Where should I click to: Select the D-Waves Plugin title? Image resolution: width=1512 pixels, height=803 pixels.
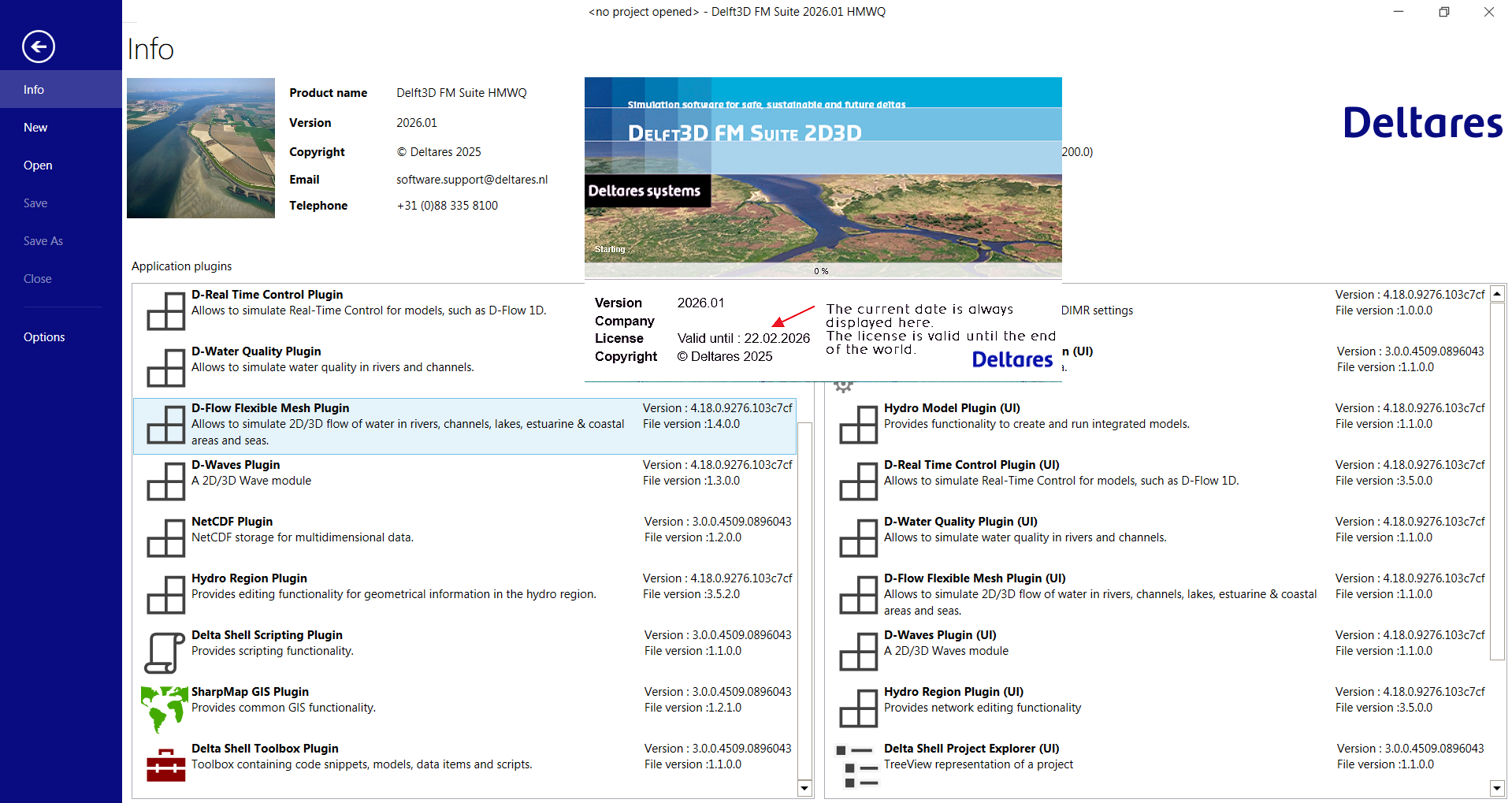tap(236, 465)
